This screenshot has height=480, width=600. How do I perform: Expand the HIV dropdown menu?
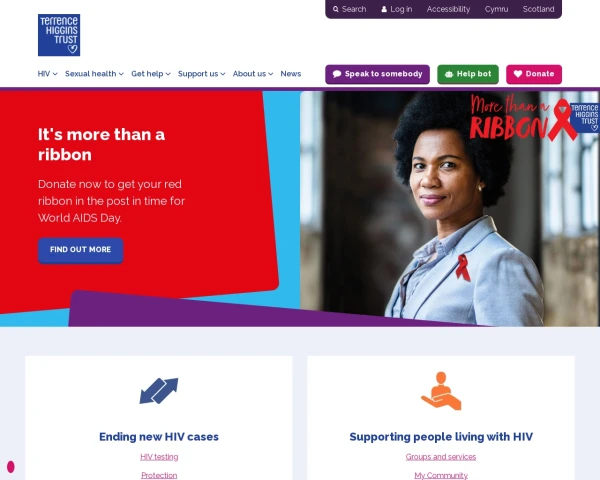(x=47, y=74)
